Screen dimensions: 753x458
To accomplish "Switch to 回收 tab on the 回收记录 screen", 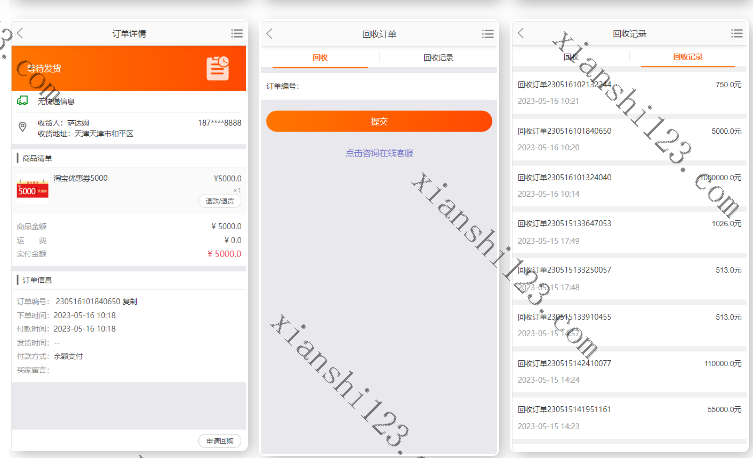I will (x=571, y=57).
